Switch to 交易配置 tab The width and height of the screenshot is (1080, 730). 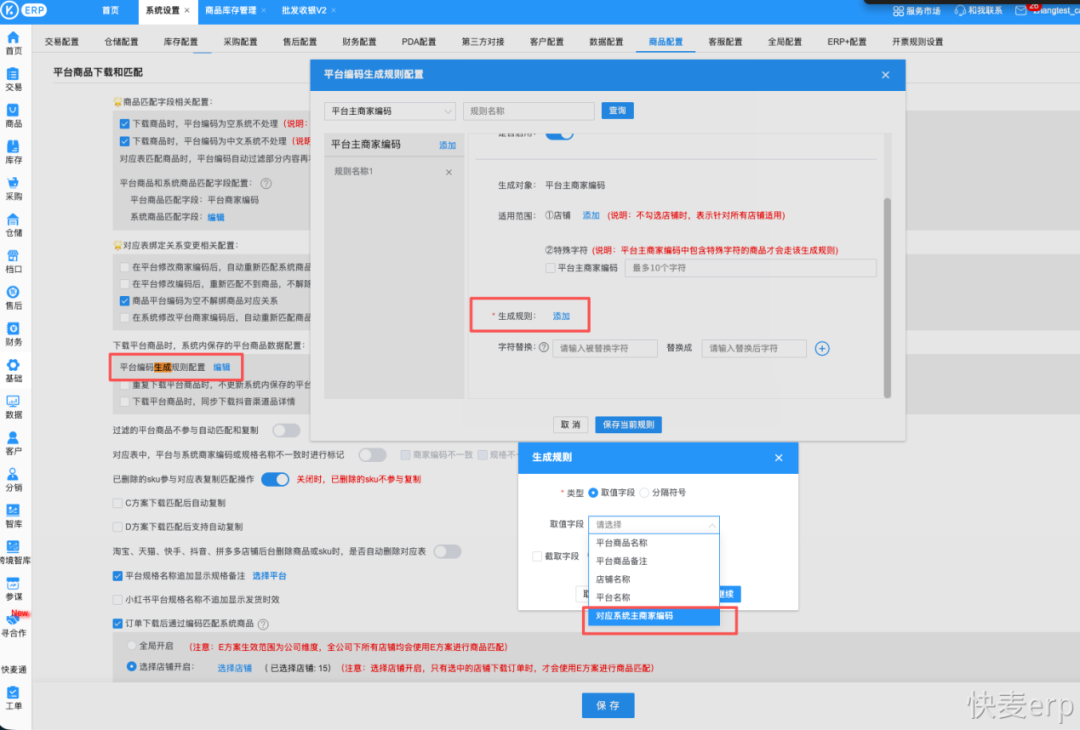click(62, 42)
